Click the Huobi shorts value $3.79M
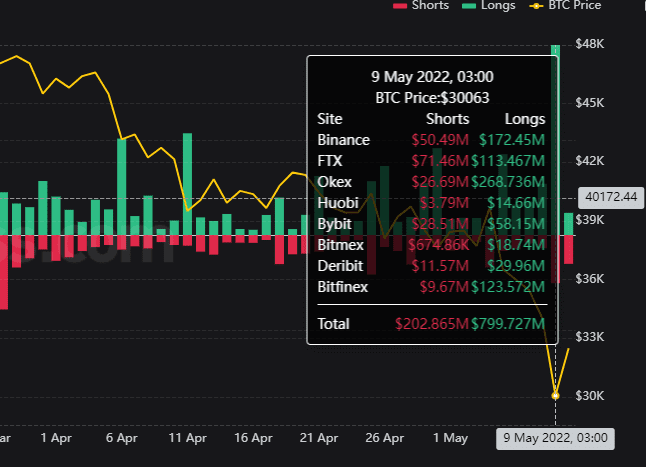The image size is (646, 467). 444,203
